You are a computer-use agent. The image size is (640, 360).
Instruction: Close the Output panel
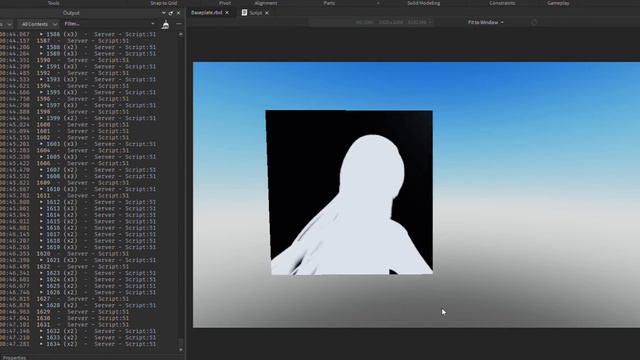click(178, 13)
